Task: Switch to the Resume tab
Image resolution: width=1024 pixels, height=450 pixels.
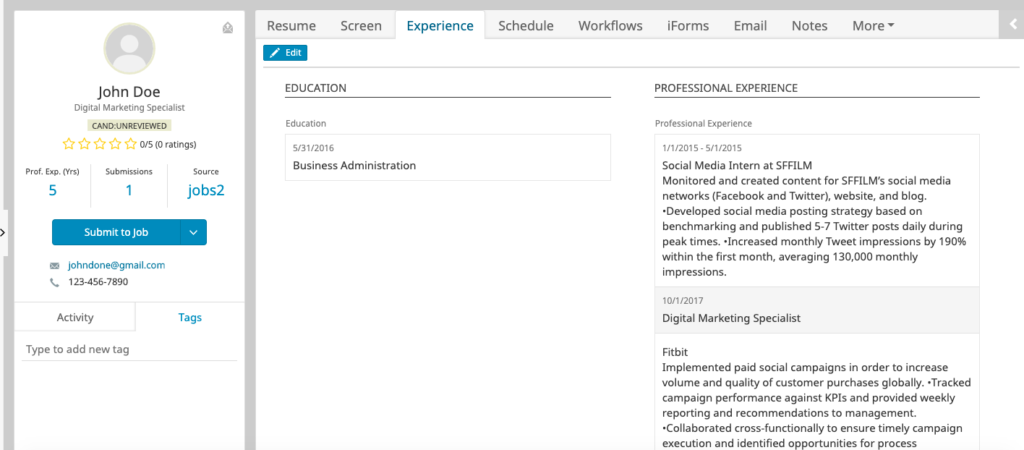Action: pyautogui.click(x=291, y=26)
